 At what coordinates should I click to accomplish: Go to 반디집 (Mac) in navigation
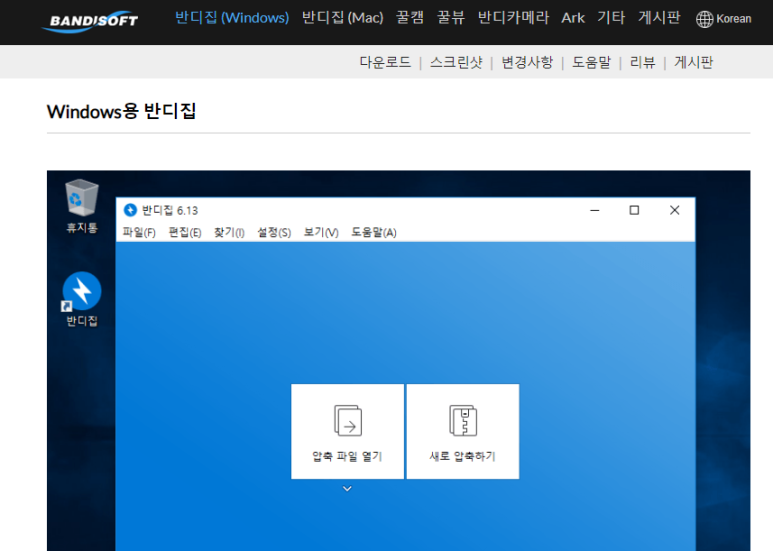click(342, 18)
